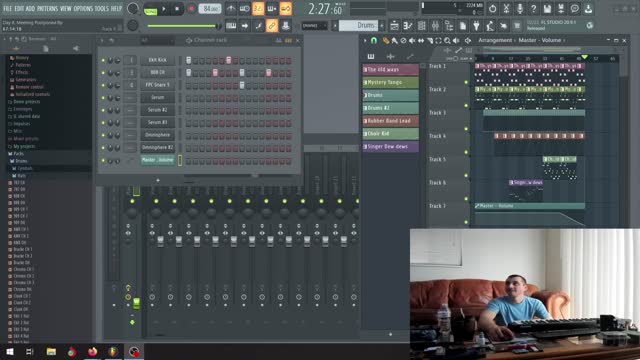Open the chat bubble icon
The image size is (640, 360).
coord(575,9)
